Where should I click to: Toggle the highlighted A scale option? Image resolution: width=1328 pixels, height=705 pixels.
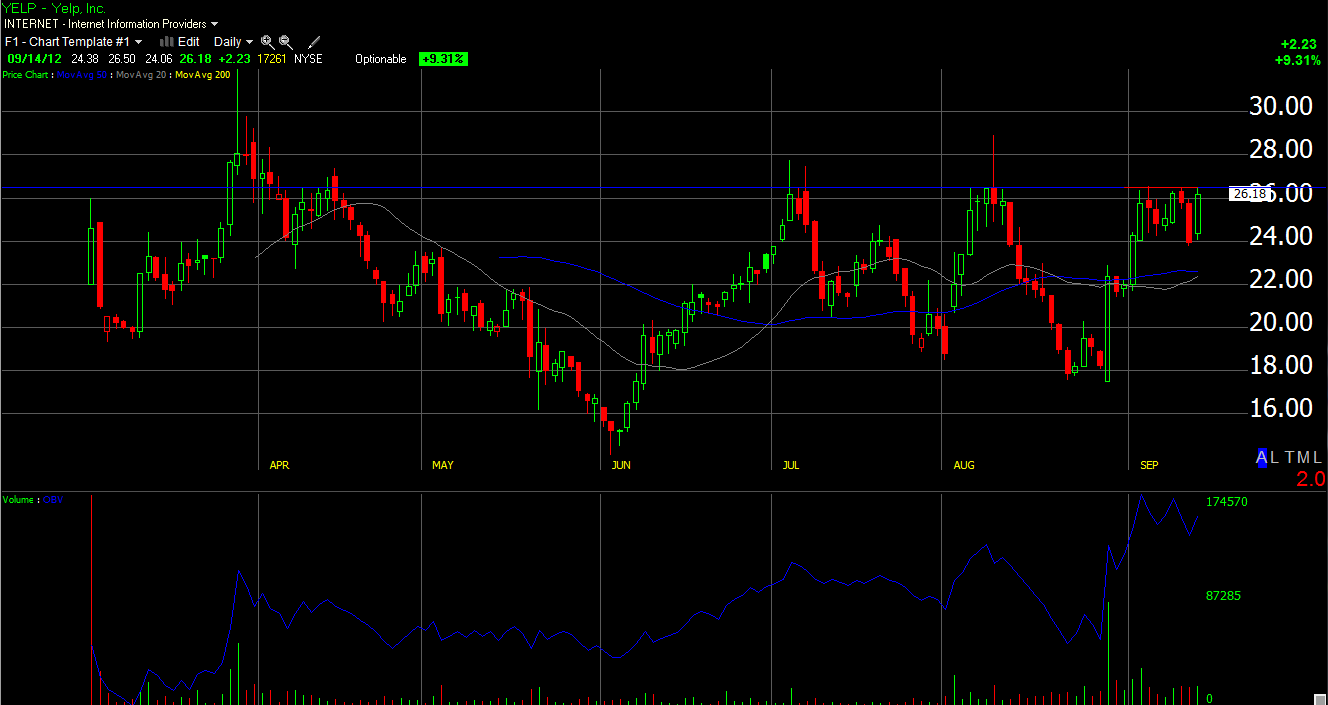click(1262, 457)
